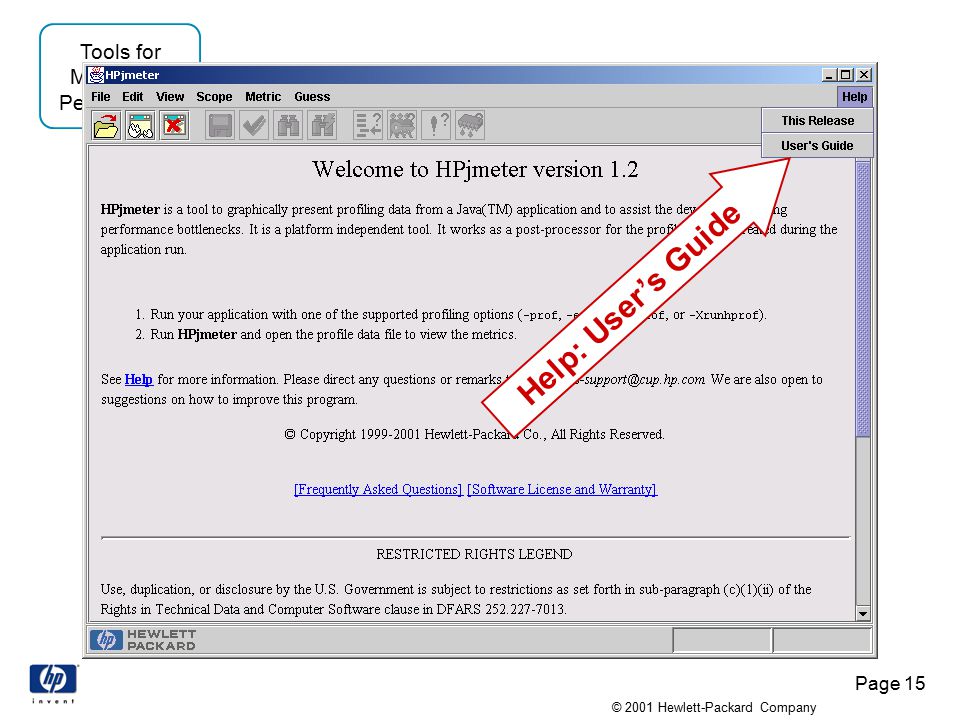This screenshot has height=720, width=960.
Task: Click the puzzle-shaped guess toolbar icon
Action: pyautogui.click(x=402, y=126)
